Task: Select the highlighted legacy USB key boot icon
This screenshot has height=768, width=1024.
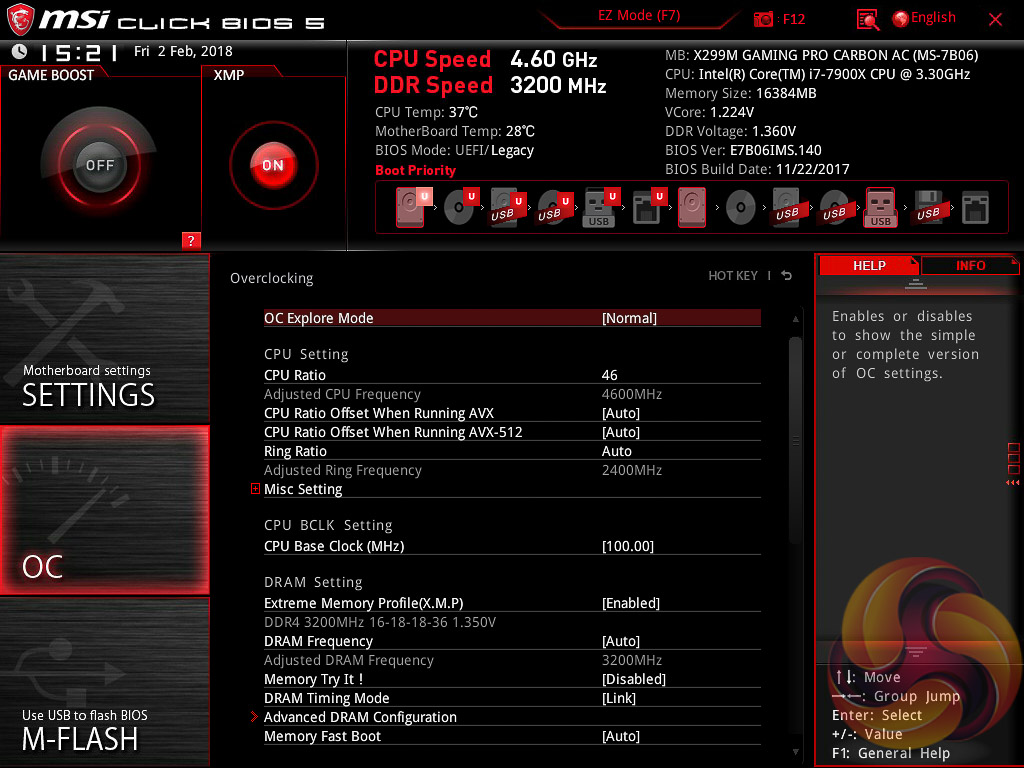Action: pyautogui.click(x=881, y=207)
